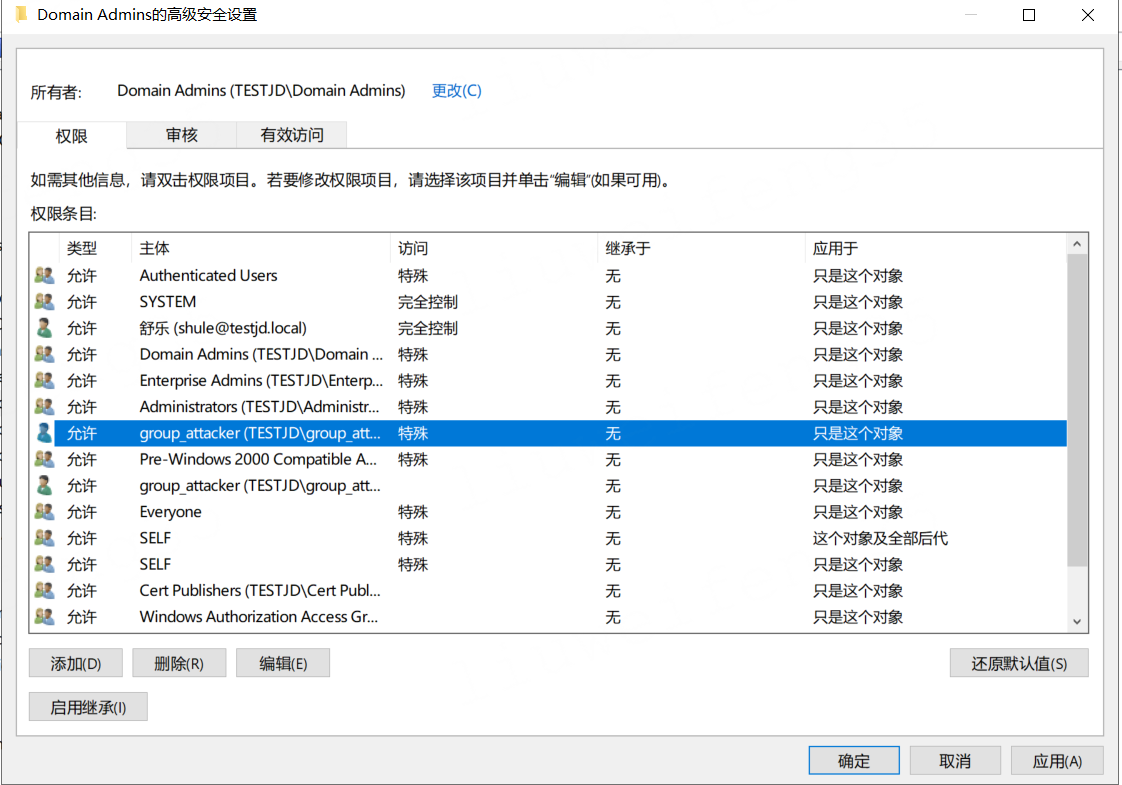Viewport: 1122px width, 785px height.
Task: Select the Enterprise Admins entry
Action: pos(549,381)
